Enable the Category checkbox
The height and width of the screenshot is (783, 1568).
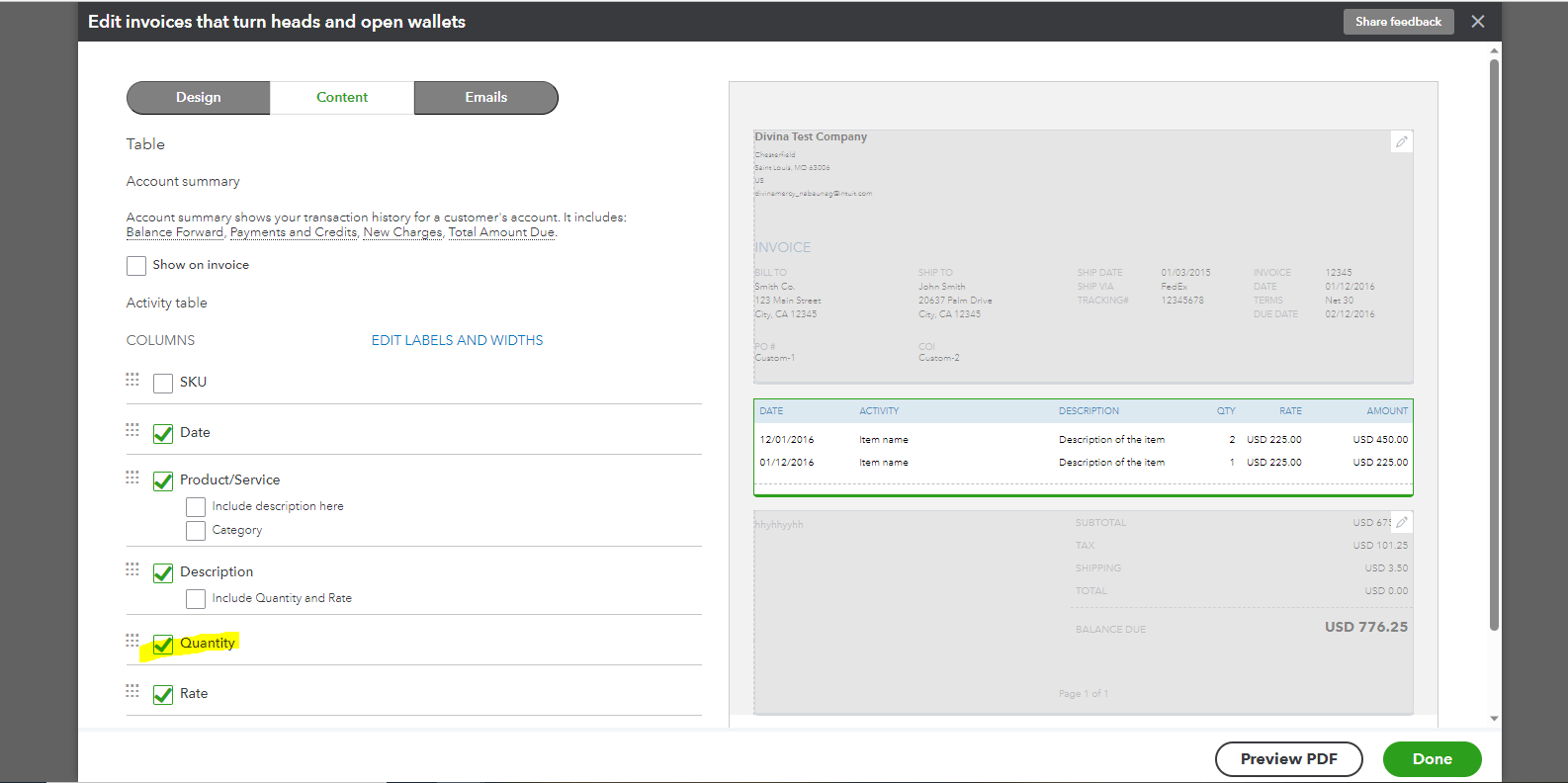[196, 531]
